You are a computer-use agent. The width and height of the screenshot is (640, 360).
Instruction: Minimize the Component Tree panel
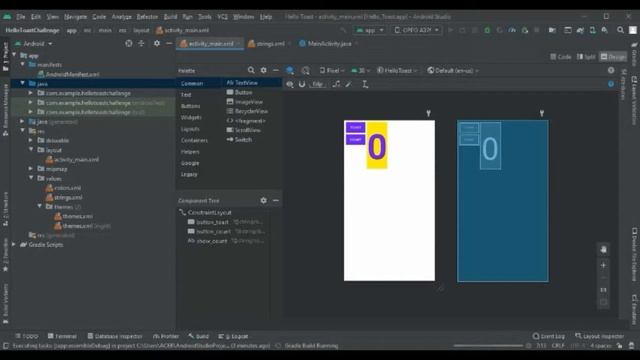276,200
